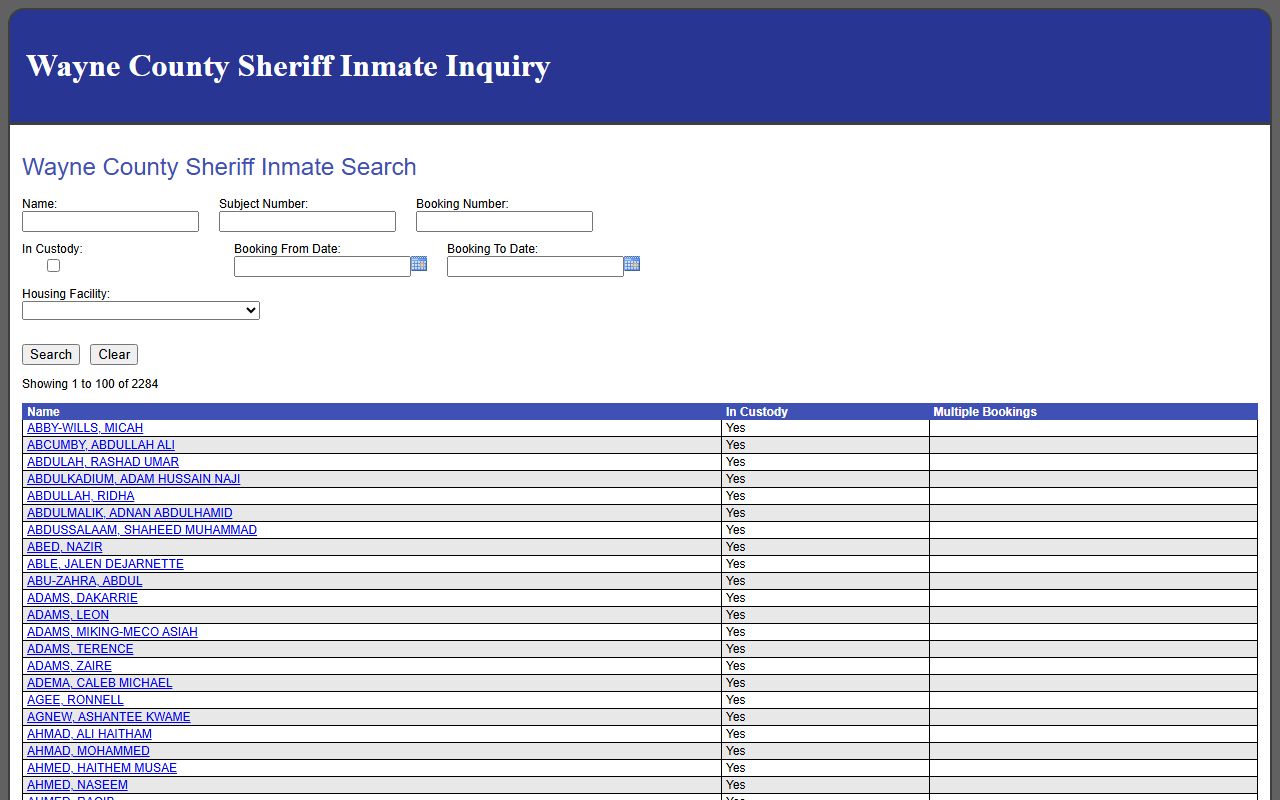
Task: Open inmate ADAMS, ZAIRE
Action: [69, 666]
